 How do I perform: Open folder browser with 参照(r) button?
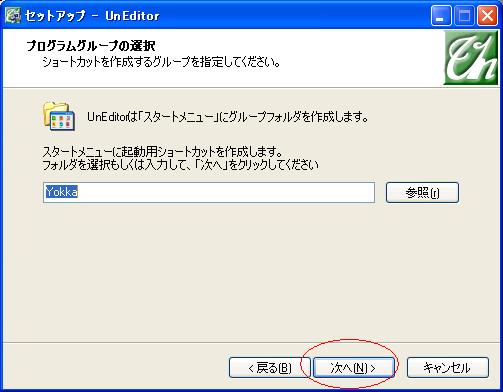[x=422, y=192]
